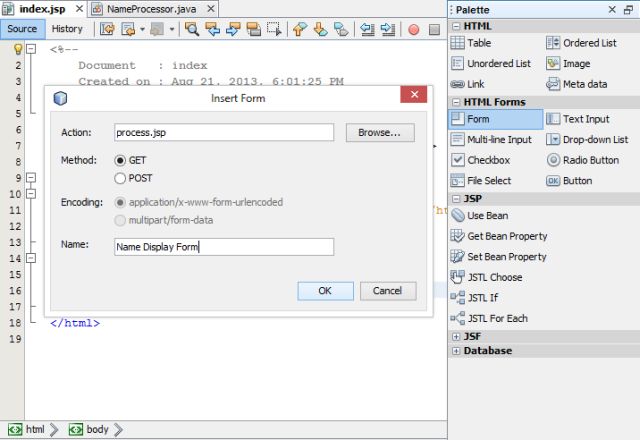This screenshot has width=640, height=440.
Task: Select Form item in HTML Forms
Action: (496, 119)
